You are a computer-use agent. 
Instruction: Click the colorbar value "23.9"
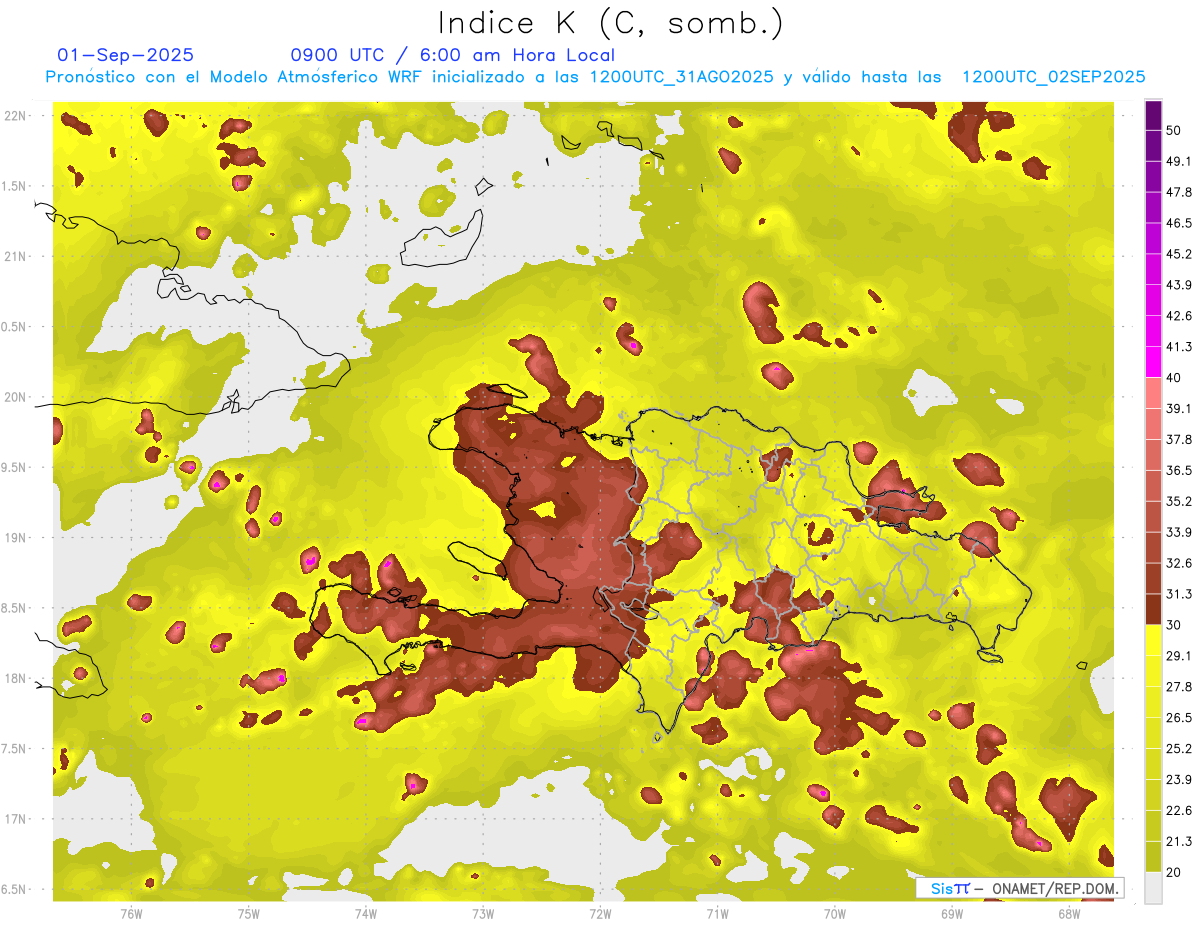click(x=1179, y=779)
